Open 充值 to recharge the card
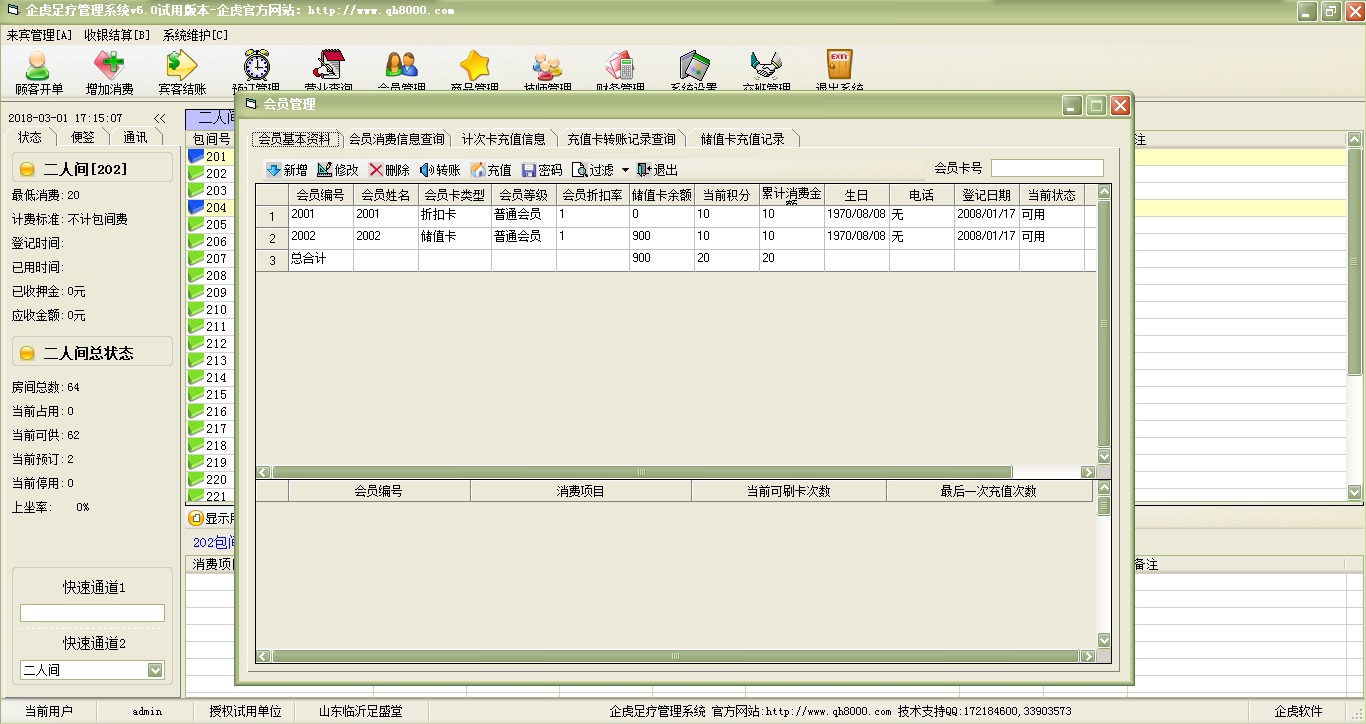This screenshot has height=724, width=1366. [490, 170]
